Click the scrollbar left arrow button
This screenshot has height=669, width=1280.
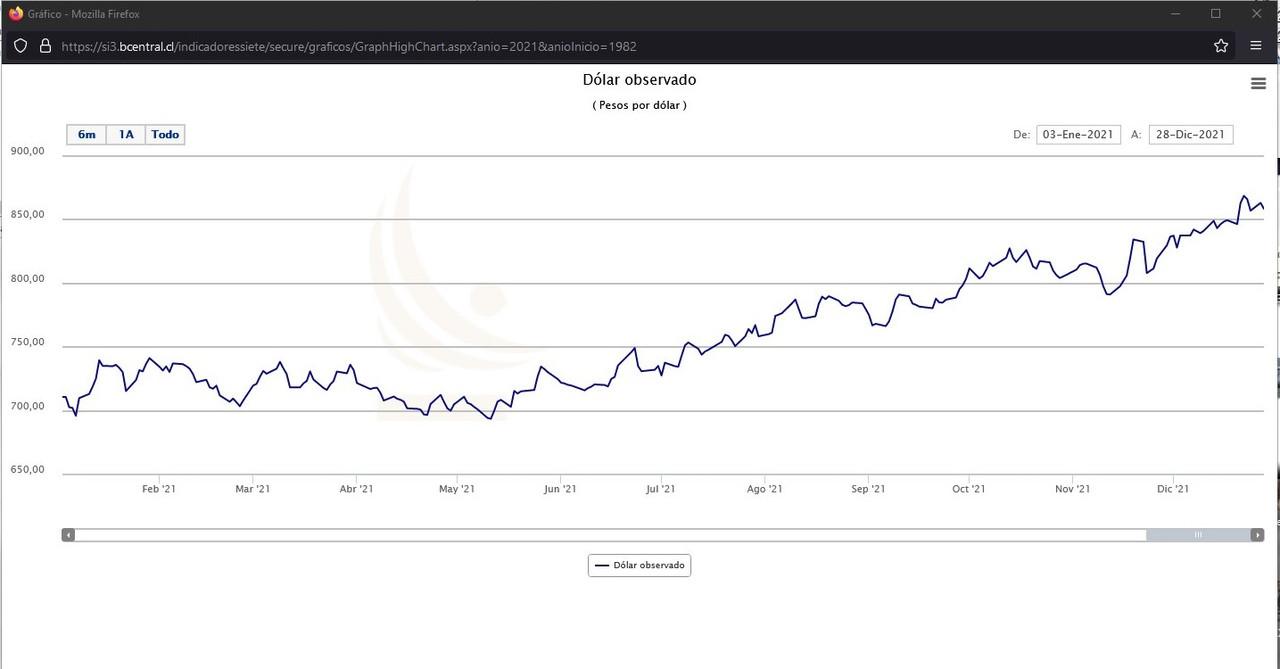click(x=68, y=535)
